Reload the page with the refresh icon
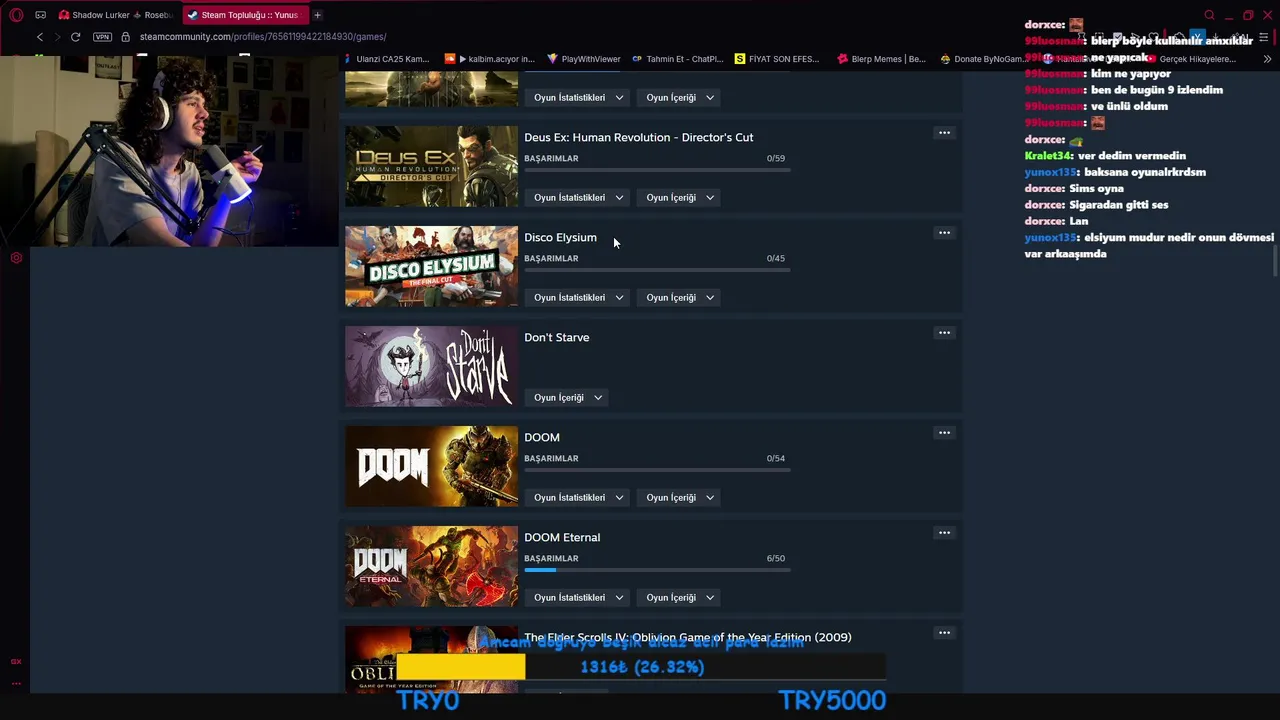The height and width of the screenshot is (720, 1280). tap(75, 37)
